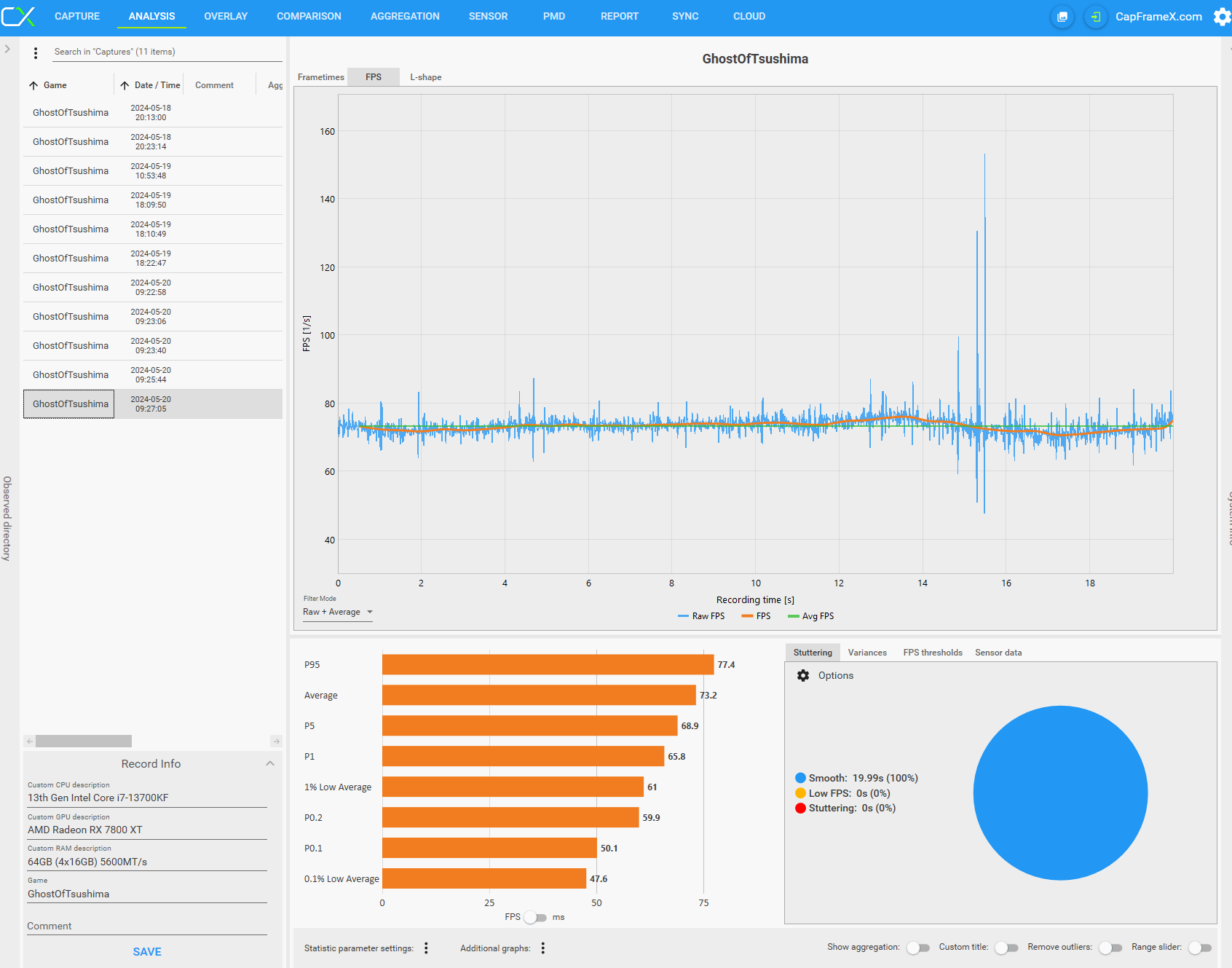Switch to the SYNC tab

(x=685, y=16)
